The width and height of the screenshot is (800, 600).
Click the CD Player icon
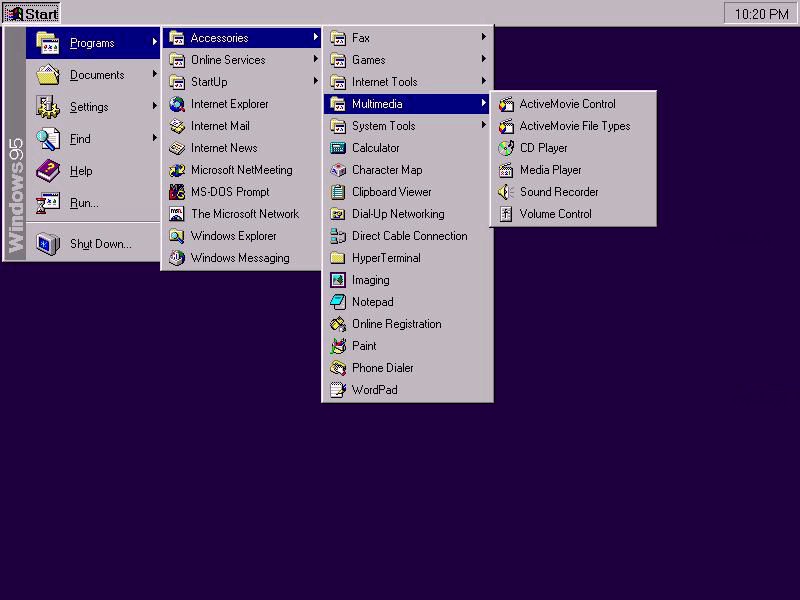[x=506, y=148]
